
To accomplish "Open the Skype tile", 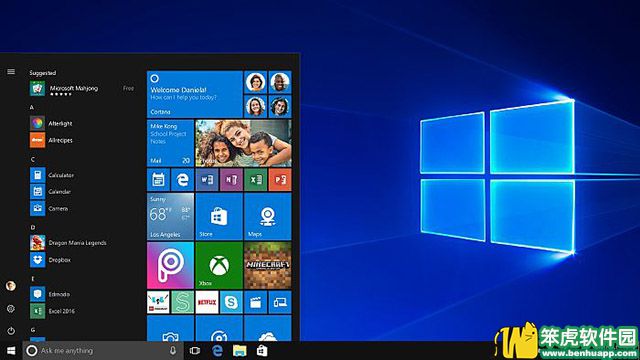I will pyautogui.click(x=231, y=302).
